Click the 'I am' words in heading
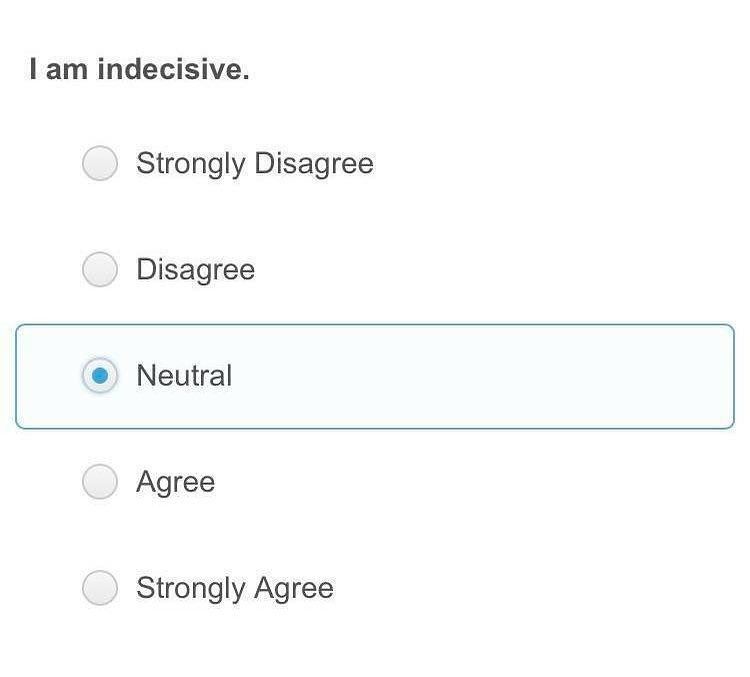 coord(59,69)
